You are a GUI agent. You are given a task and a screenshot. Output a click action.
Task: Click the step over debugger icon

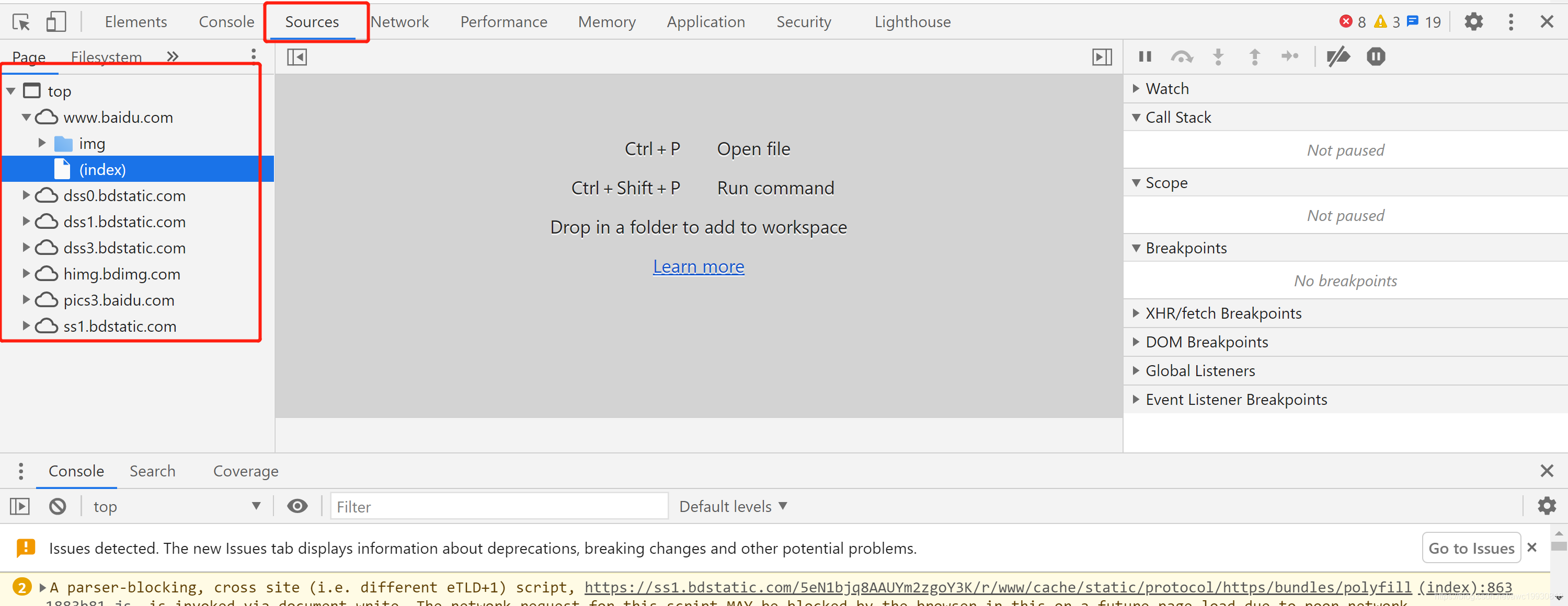pos(1182,57)
